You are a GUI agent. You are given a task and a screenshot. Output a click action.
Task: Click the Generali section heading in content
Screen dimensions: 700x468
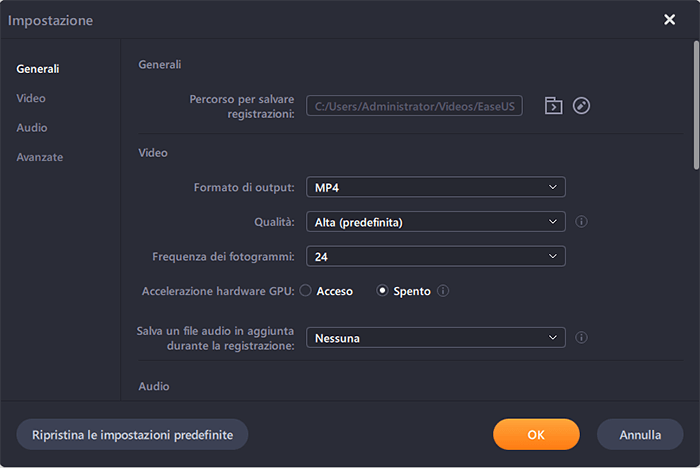[x=160, y=65]
